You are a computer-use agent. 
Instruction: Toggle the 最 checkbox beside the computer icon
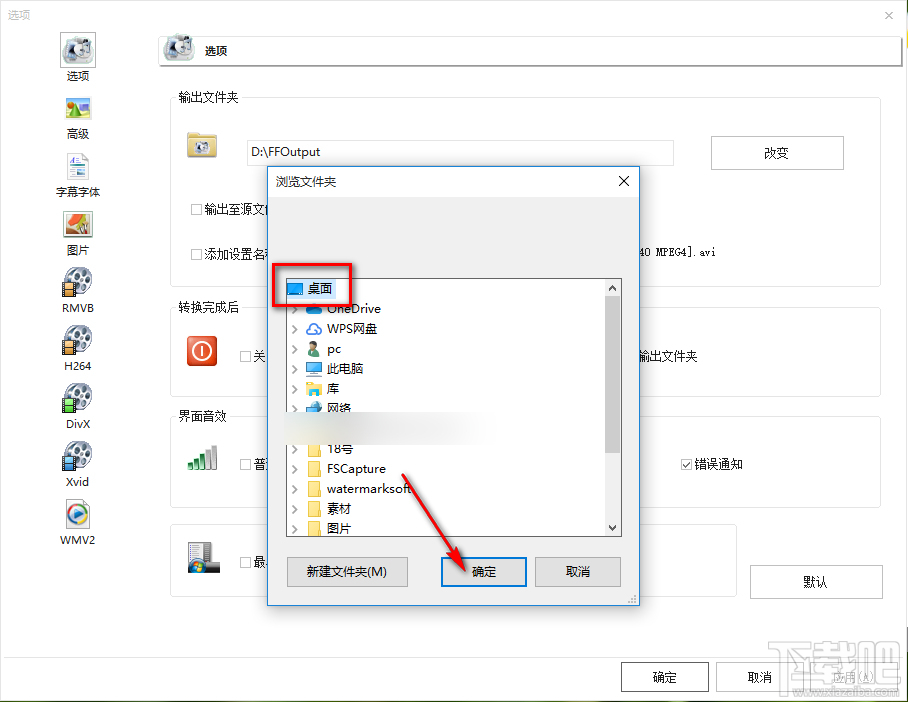246,562
